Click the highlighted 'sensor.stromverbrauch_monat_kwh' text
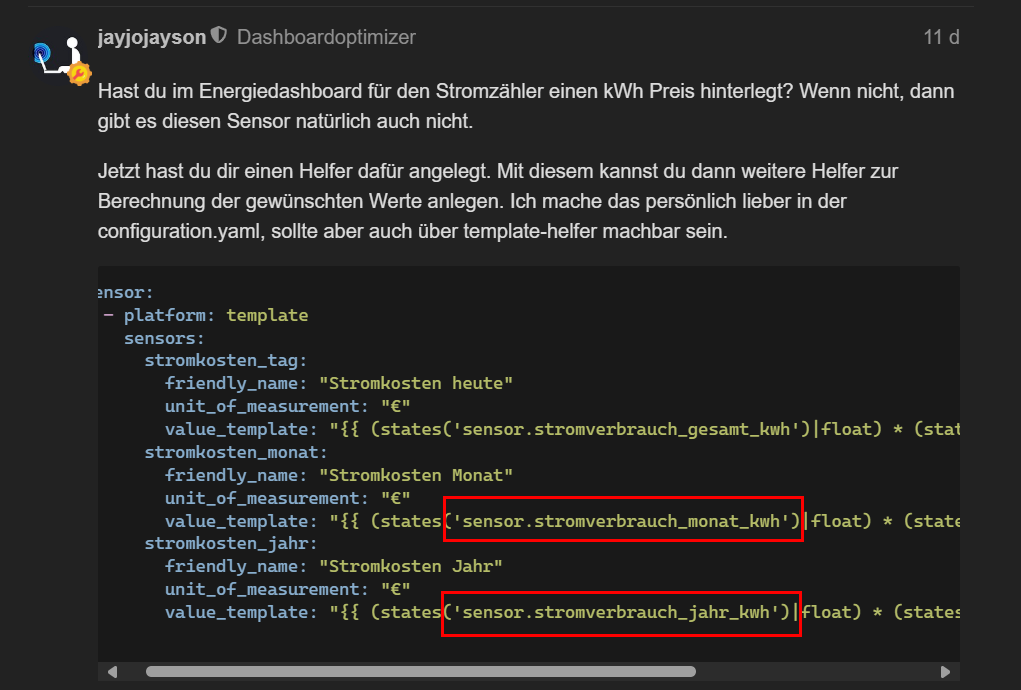 (x=623, y=520)
